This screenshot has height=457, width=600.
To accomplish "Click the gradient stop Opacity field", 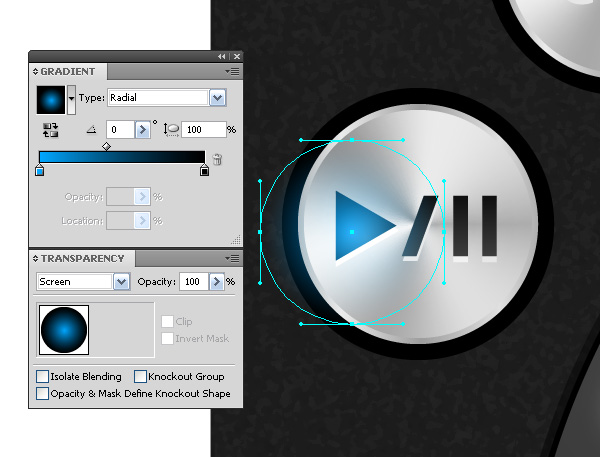I will click(x=120, y=196).
